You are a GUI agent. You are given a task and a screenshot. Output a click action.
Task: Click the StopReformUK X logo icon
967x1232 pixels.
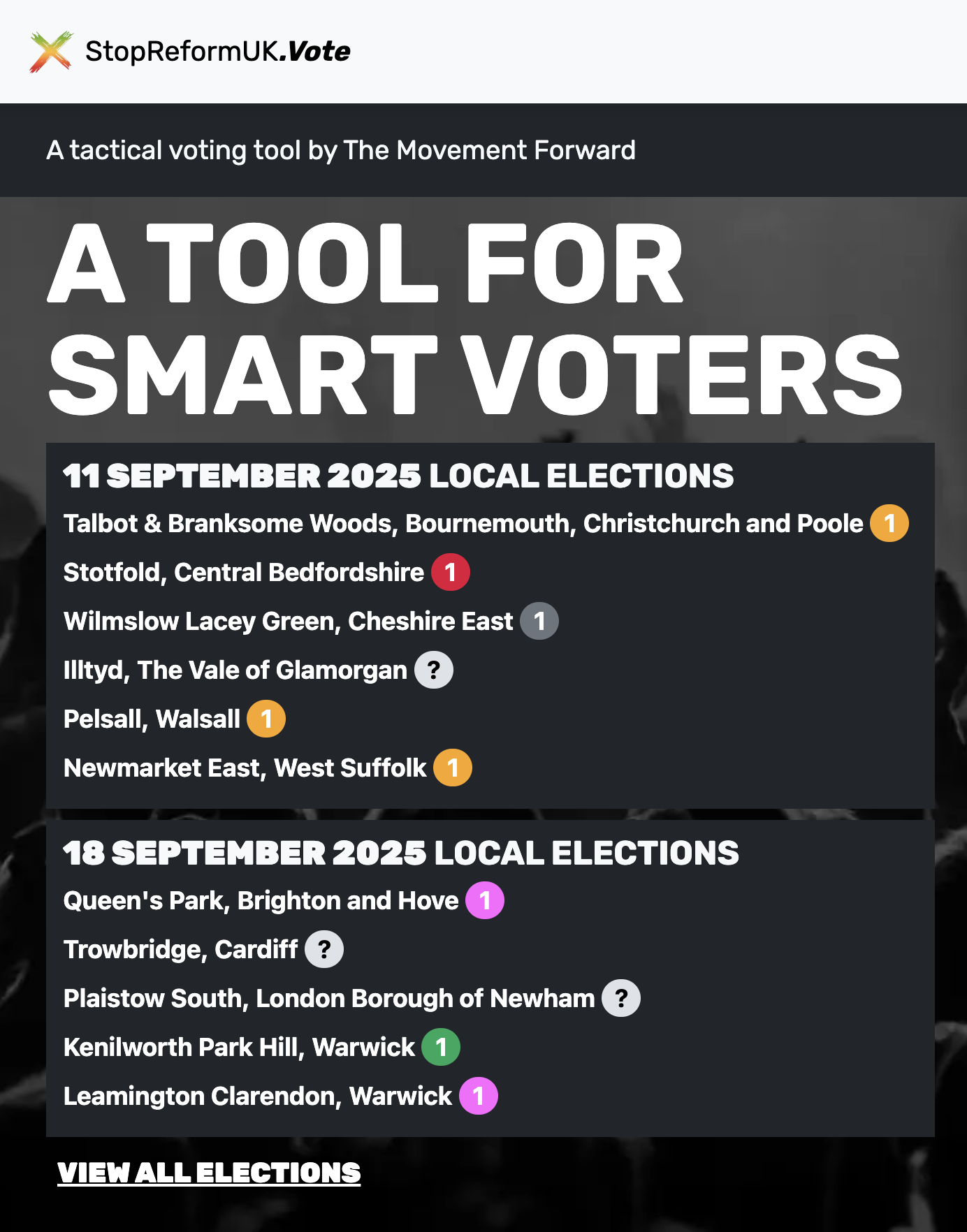pyautogui.click(x=51, y=52)
